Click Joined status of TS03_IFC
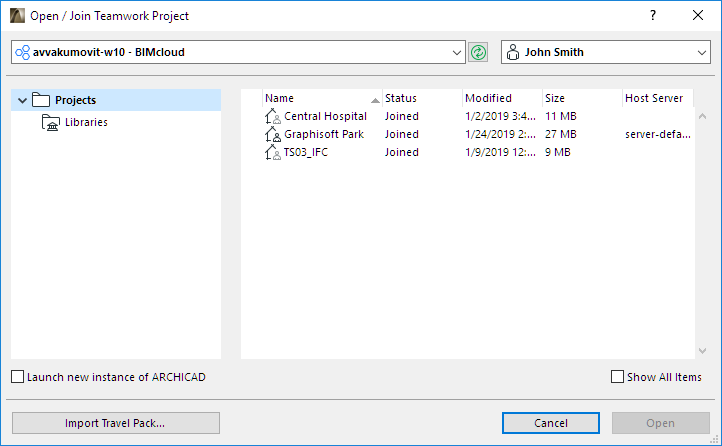The width and height of the screenshot is (722, 446). tap(402, 152)
